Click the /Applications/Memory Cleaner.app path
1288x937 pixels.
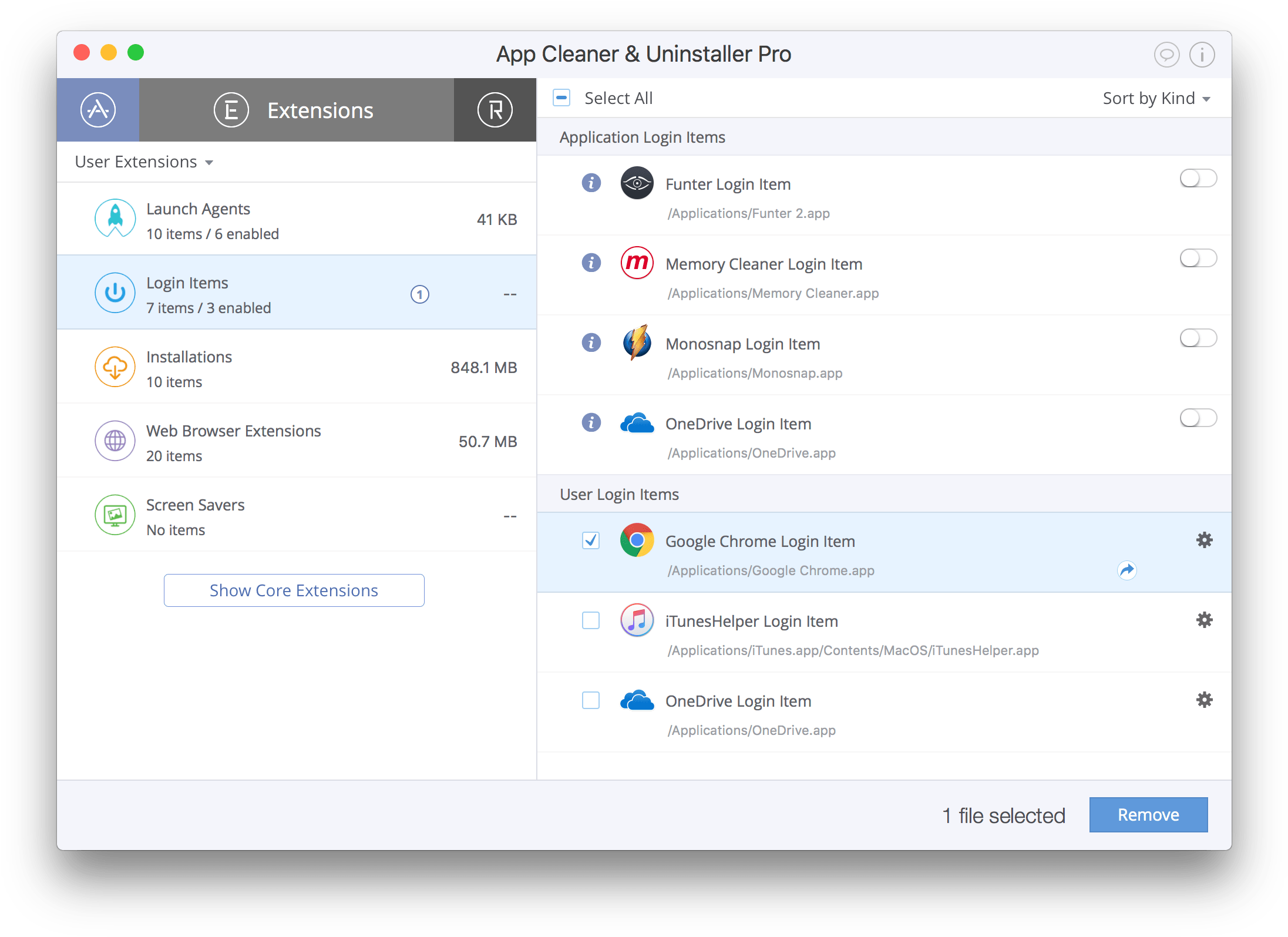point(773,293)
